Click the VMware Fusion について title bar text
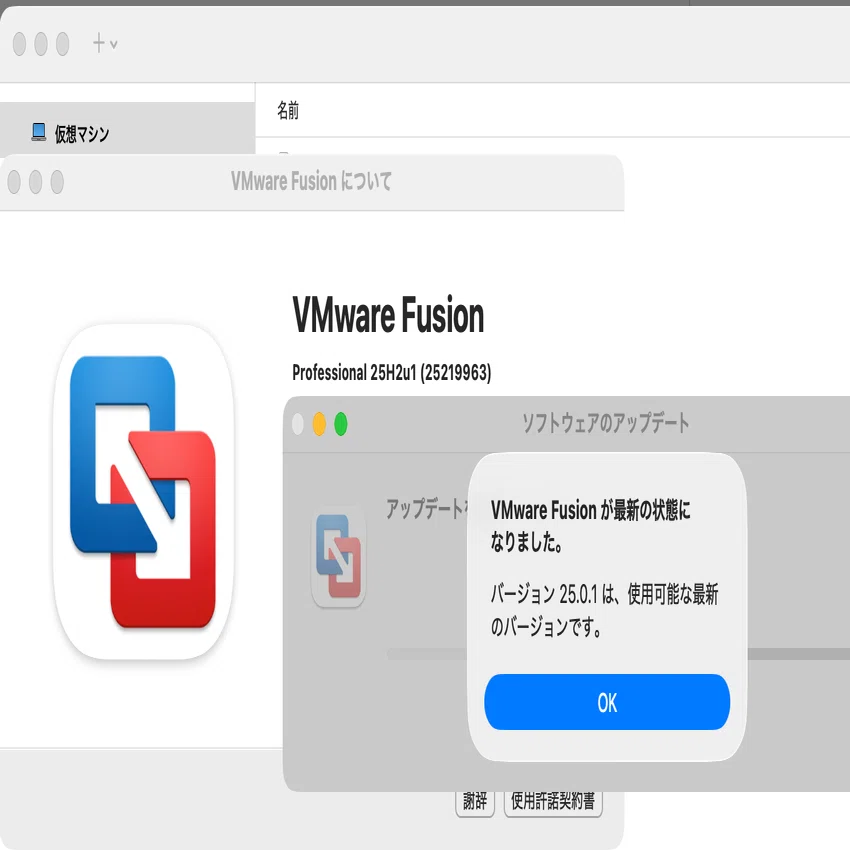 pos(311,181)
